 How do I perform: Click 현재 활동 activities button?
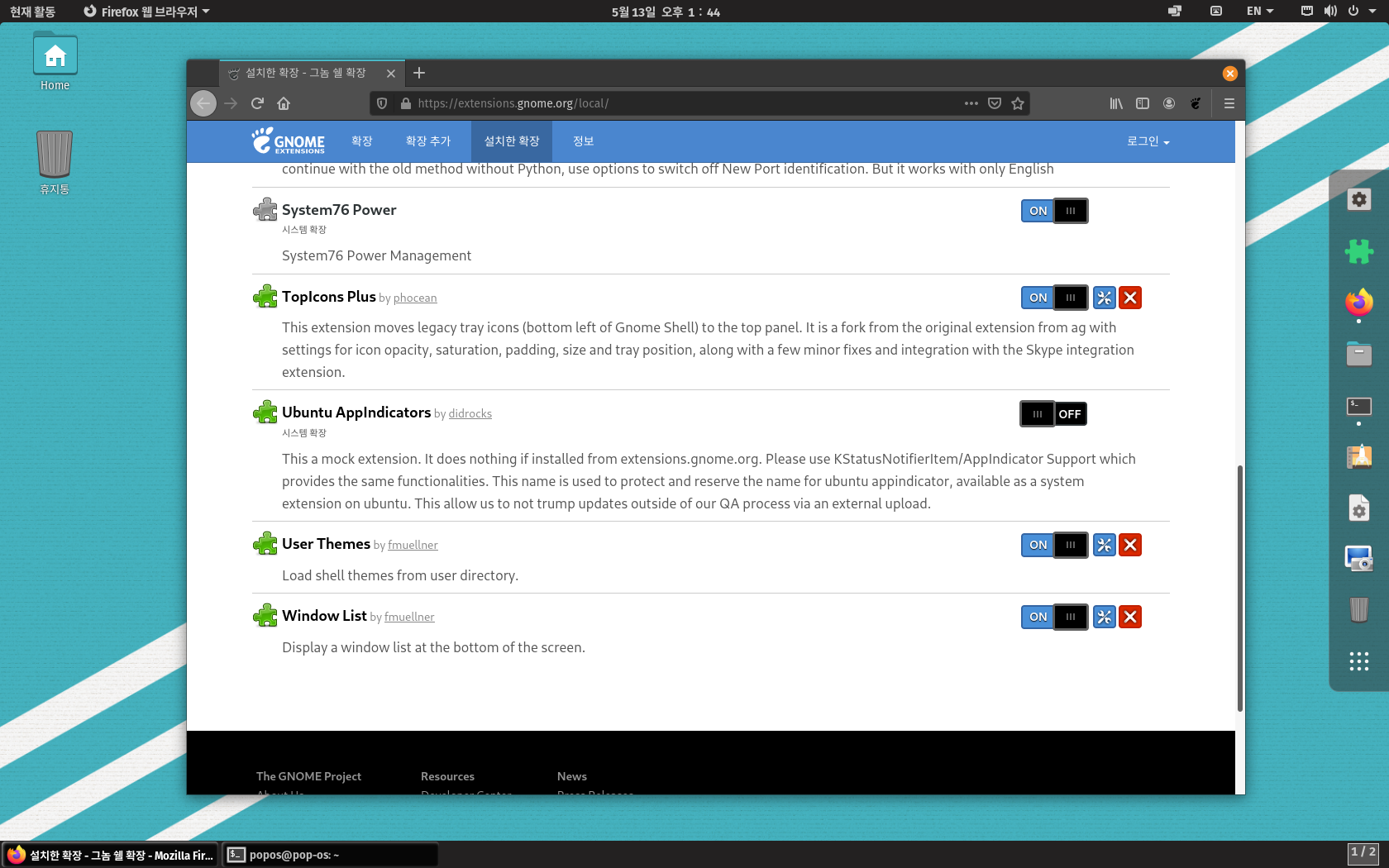(x=33, y=12)
